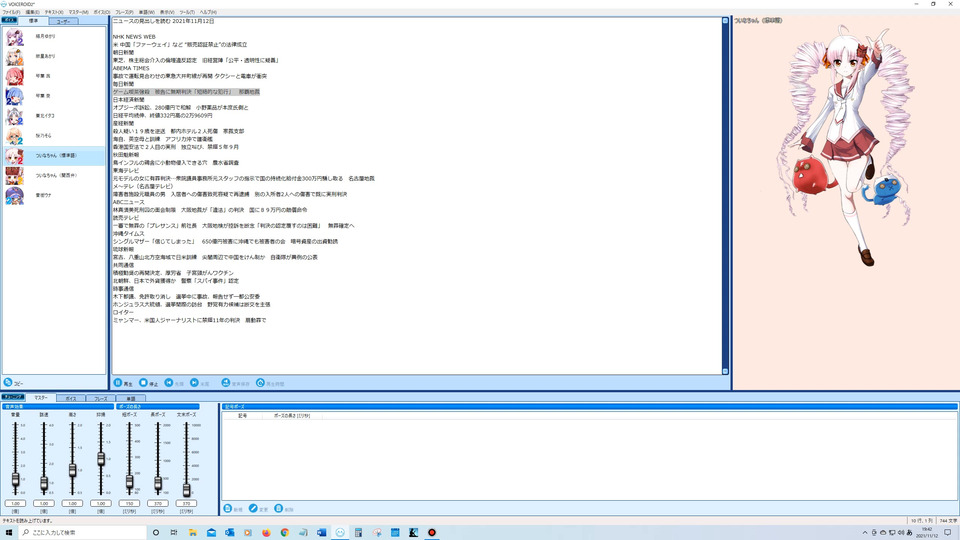Switch to マスター tuning tab

point(40,398)
